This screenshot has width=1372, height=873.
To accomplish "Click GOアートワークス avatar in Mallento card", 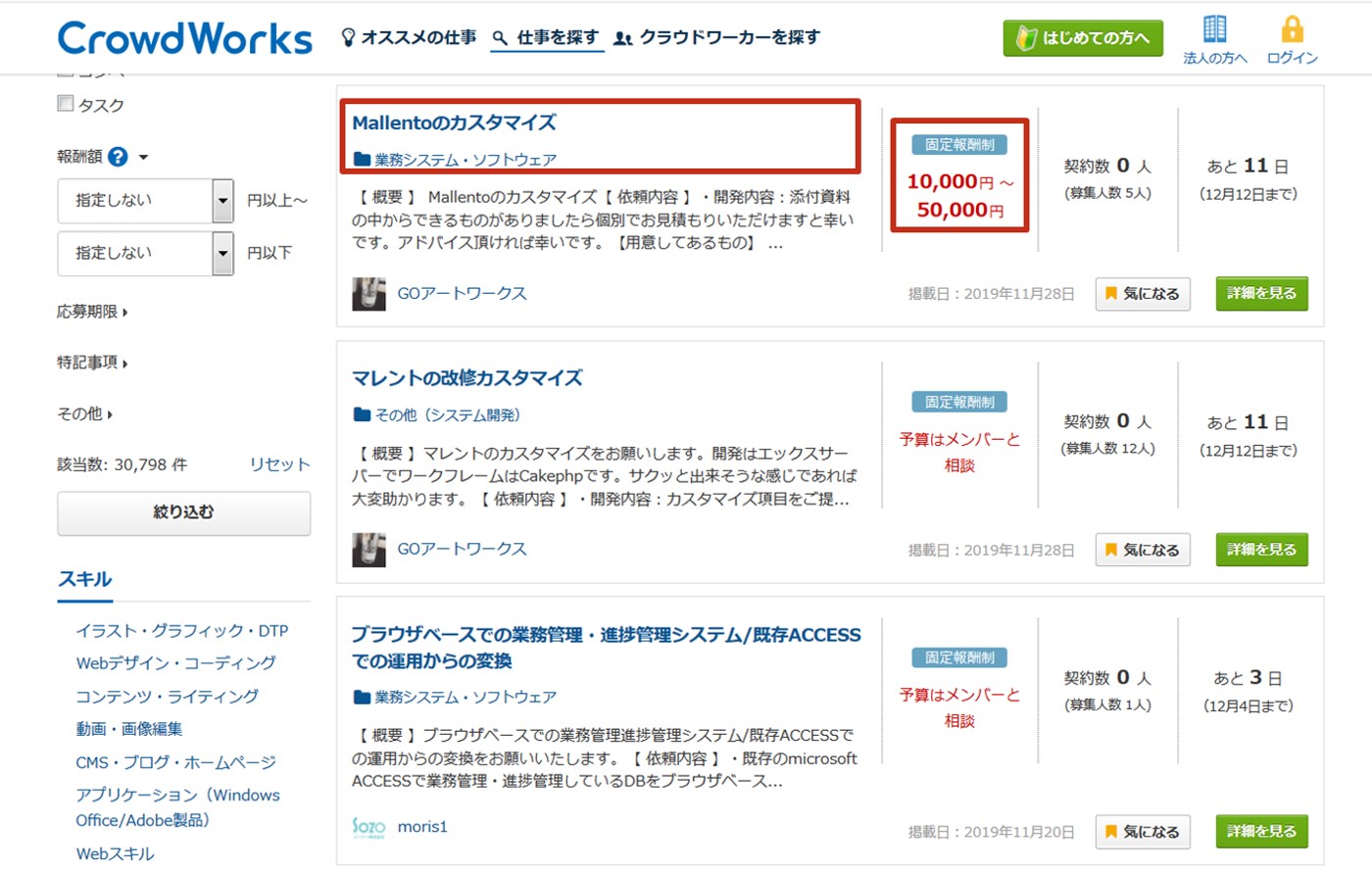I will (x=368, y=294).
